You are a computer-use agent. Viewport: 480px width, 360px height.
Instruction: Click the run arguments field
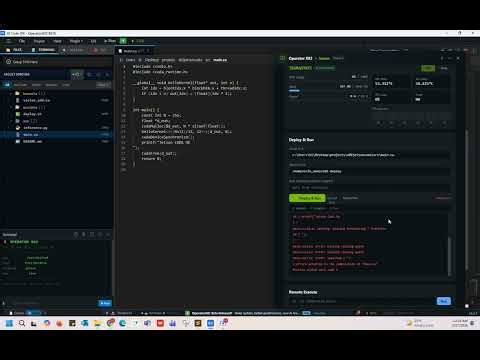pos(369,188)
